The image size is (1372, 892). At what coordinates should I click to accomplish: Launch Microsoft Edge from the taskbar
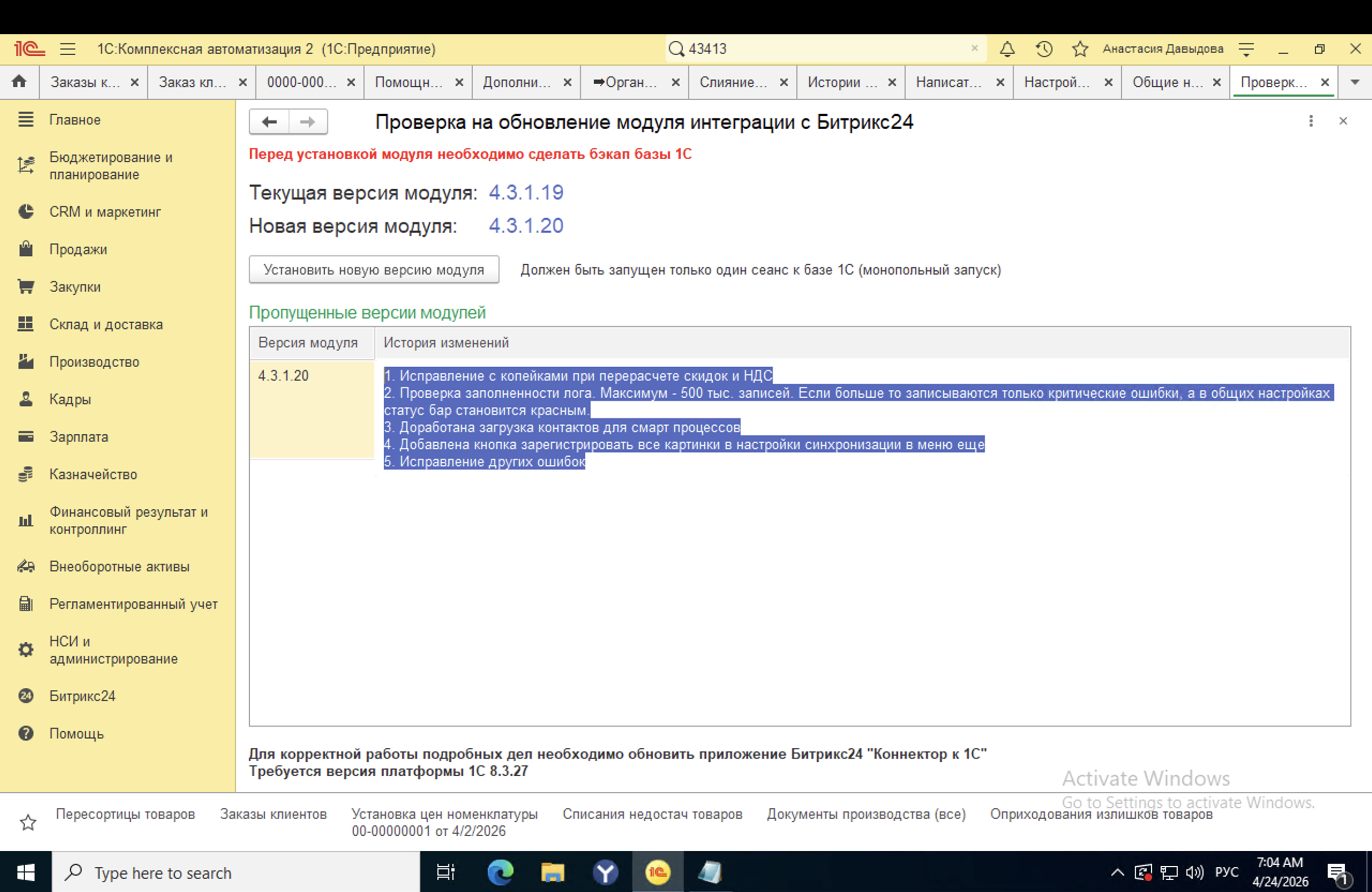(500, 872)
